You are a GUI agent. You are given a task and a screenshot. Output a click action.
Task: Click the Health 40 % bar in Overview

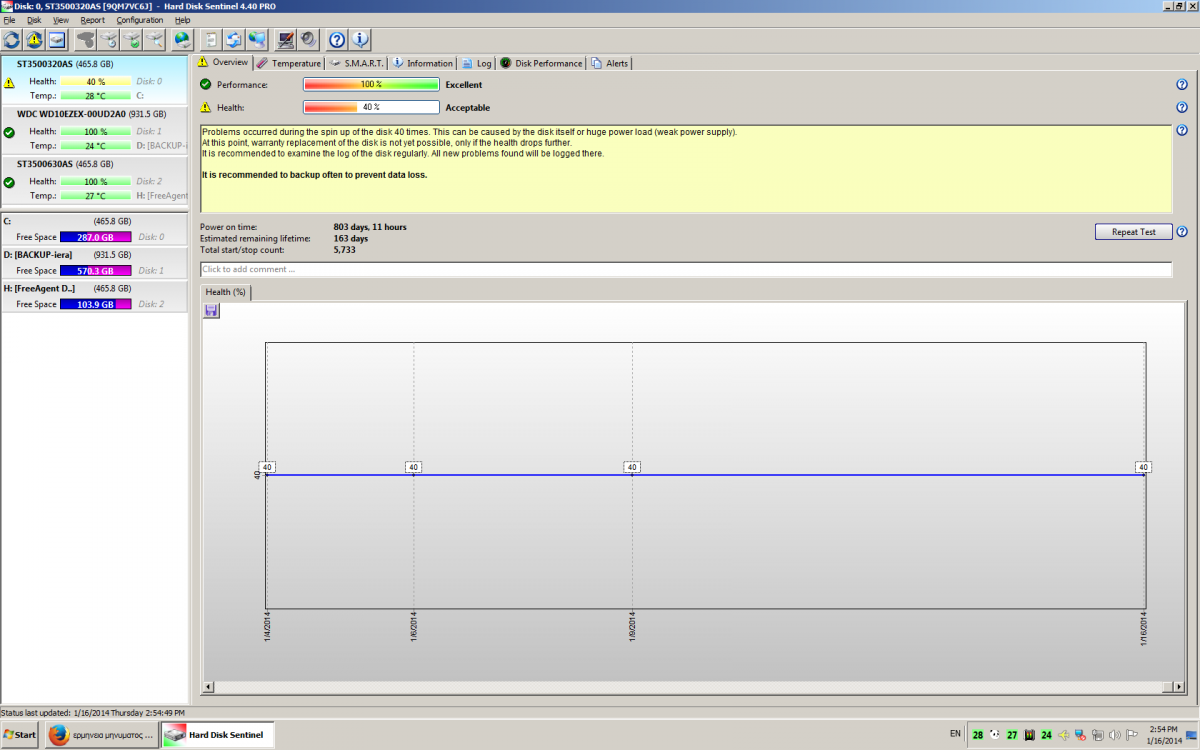[x=371, y=107]
